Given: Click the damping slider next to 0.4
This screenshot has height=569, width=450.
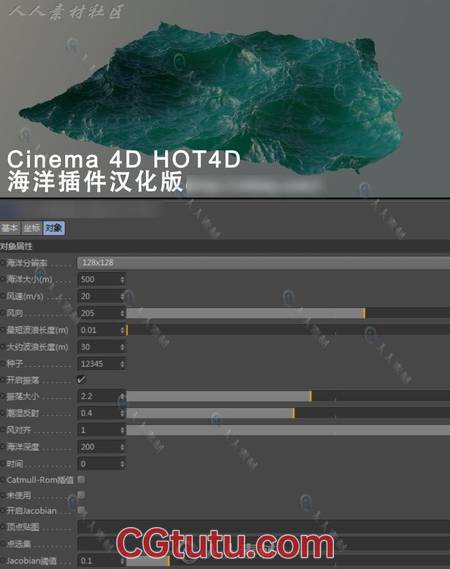Looking at the screenshot, I should (x=288, y=413).
